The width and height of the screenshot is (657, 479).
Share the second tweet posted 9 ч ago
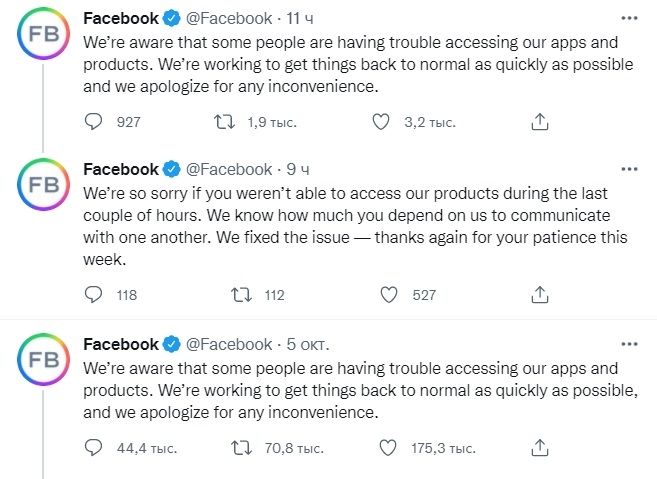pyautogui.click(x=539, y=295)
